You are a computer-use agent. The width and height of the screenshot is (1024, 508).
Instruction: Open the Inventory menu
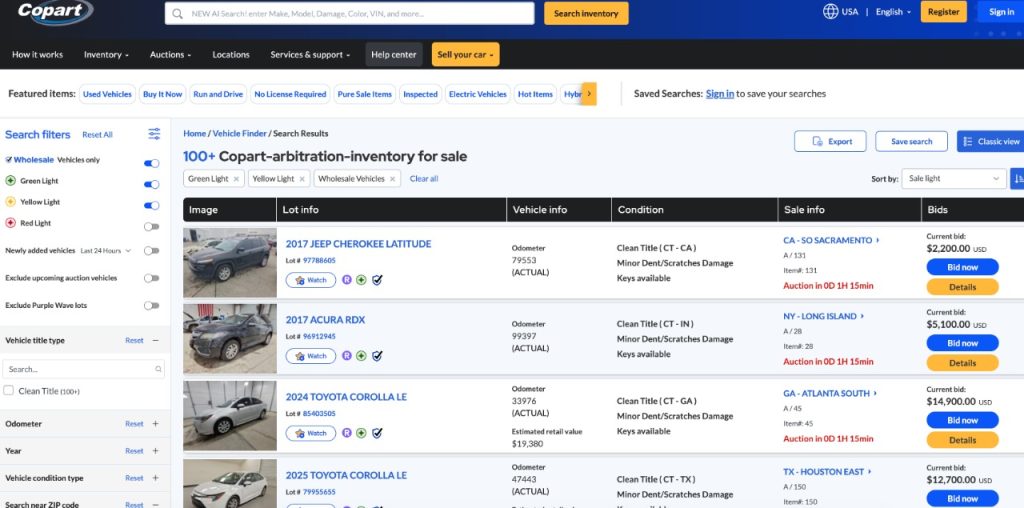tap(106, 55)
